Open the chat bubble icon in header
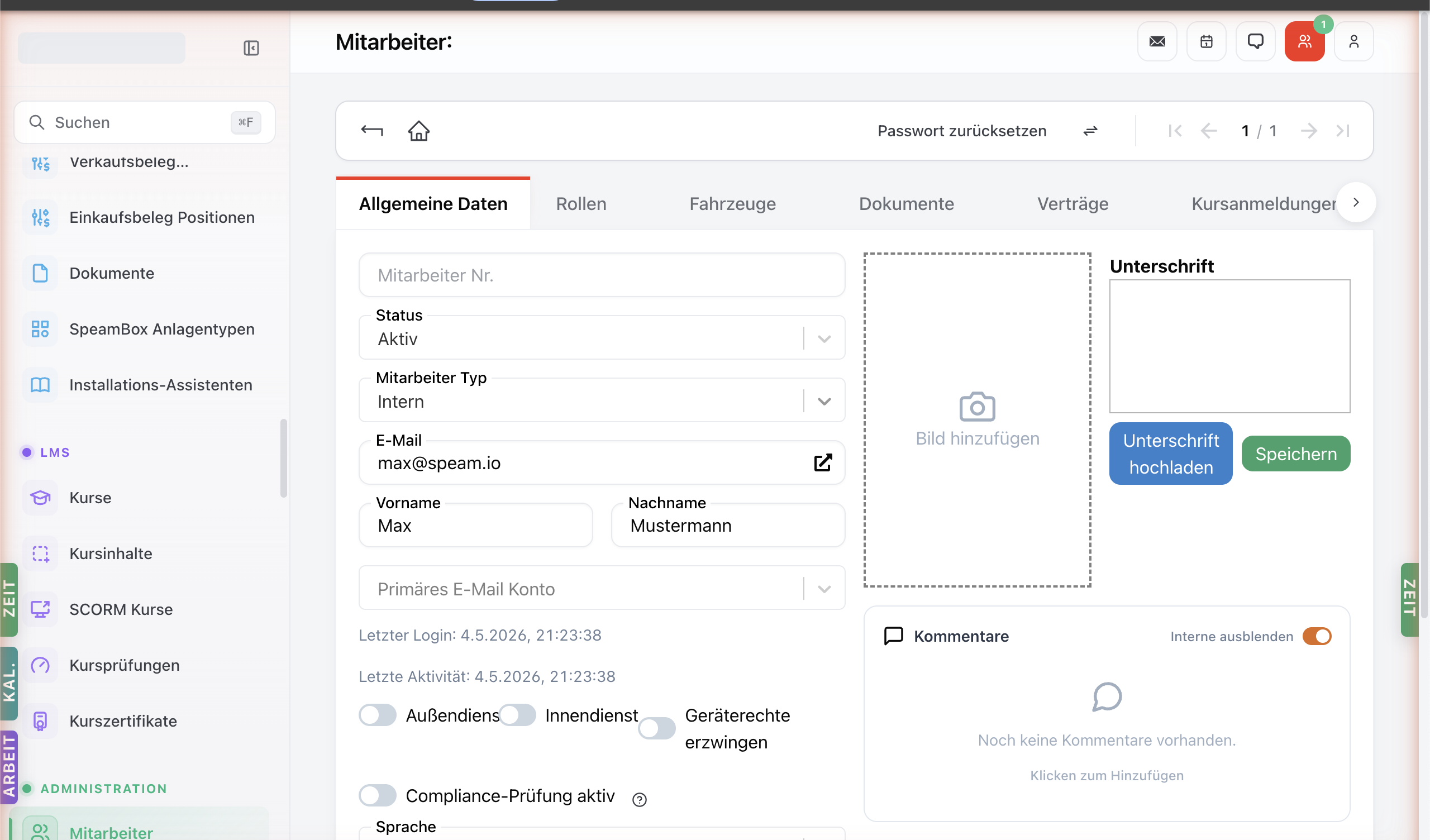Screen dimensions: 1430x840 pos(1255,41)
